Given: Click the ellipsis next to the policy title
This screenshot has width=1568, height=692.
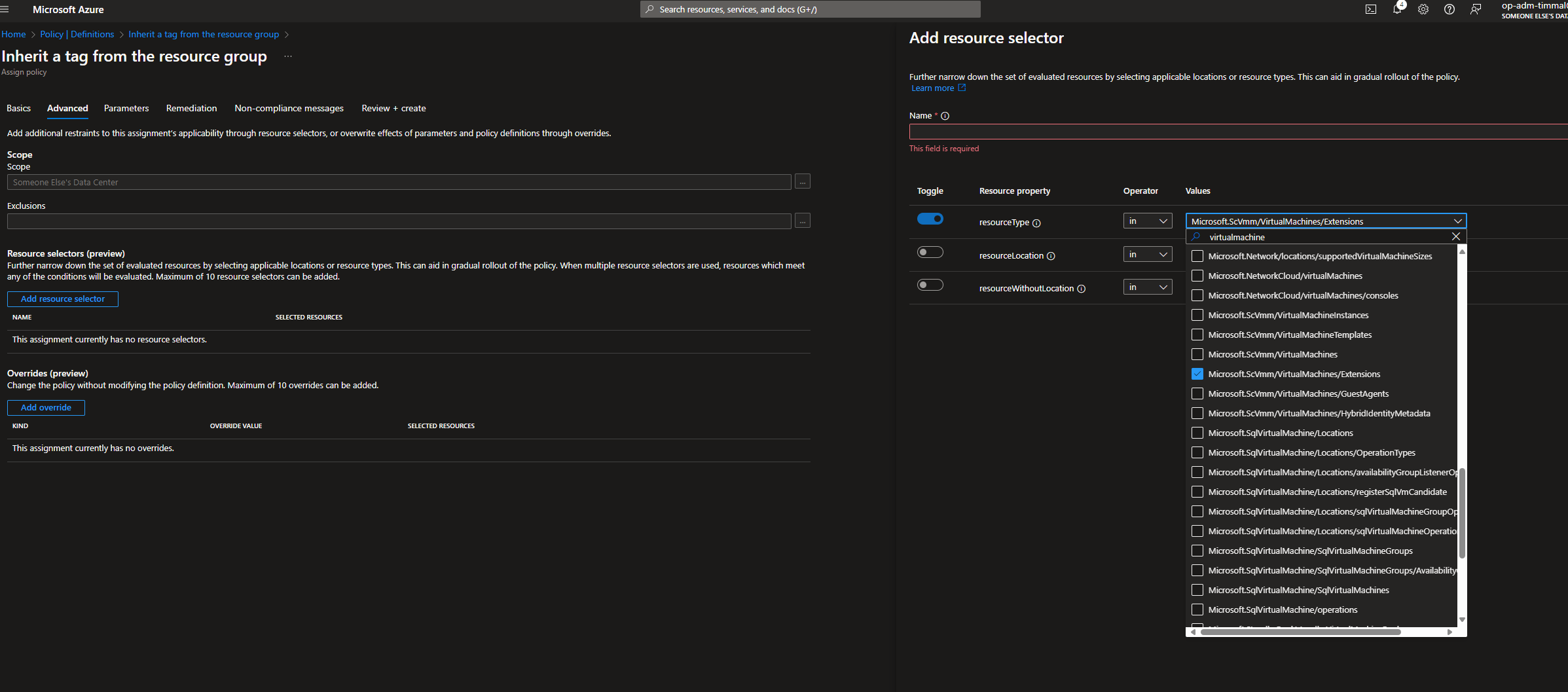Looking at the screenshot, I should [288, 56].
